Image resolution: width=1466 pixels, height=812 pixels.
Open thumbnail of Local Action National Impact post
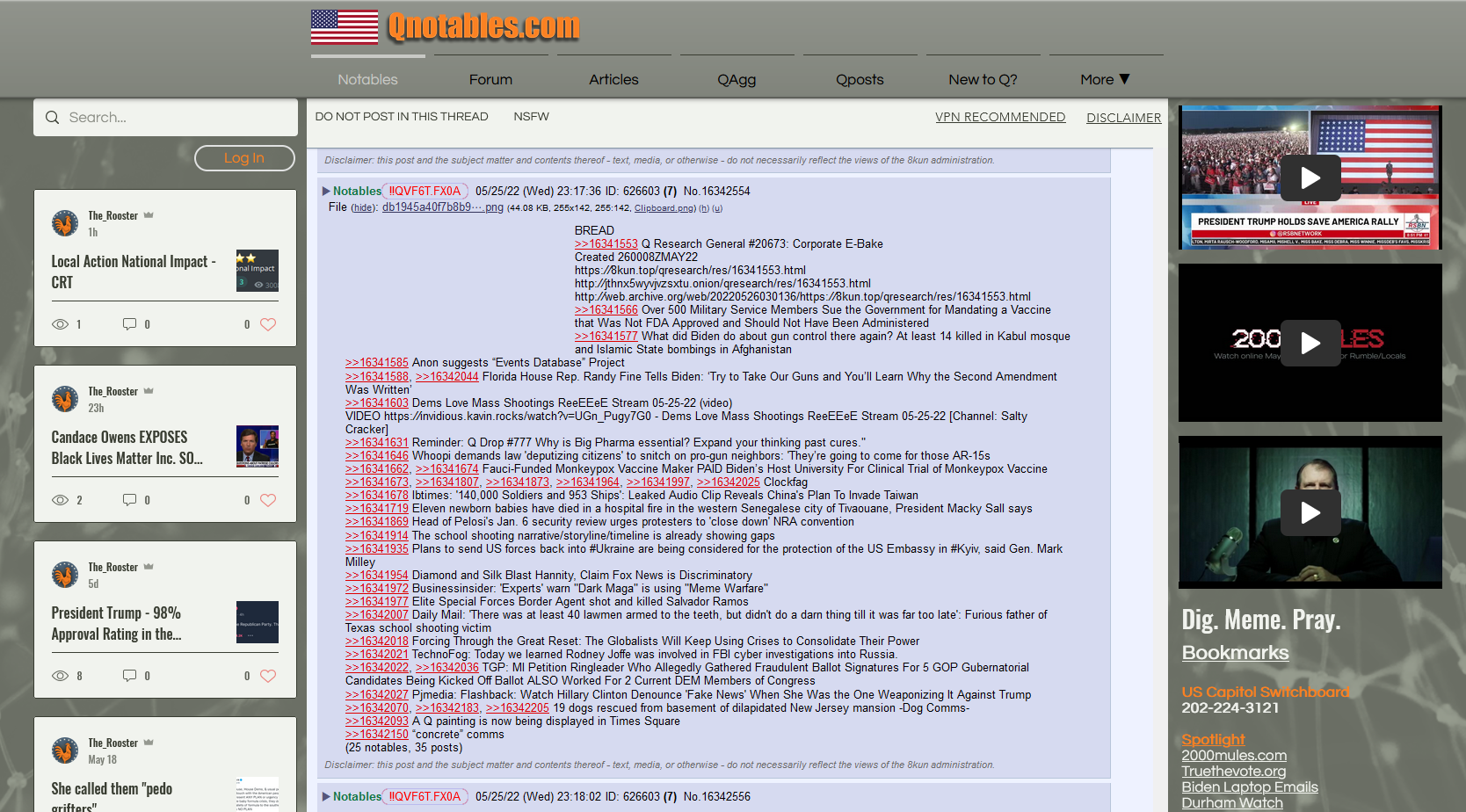tap(258, 271)
